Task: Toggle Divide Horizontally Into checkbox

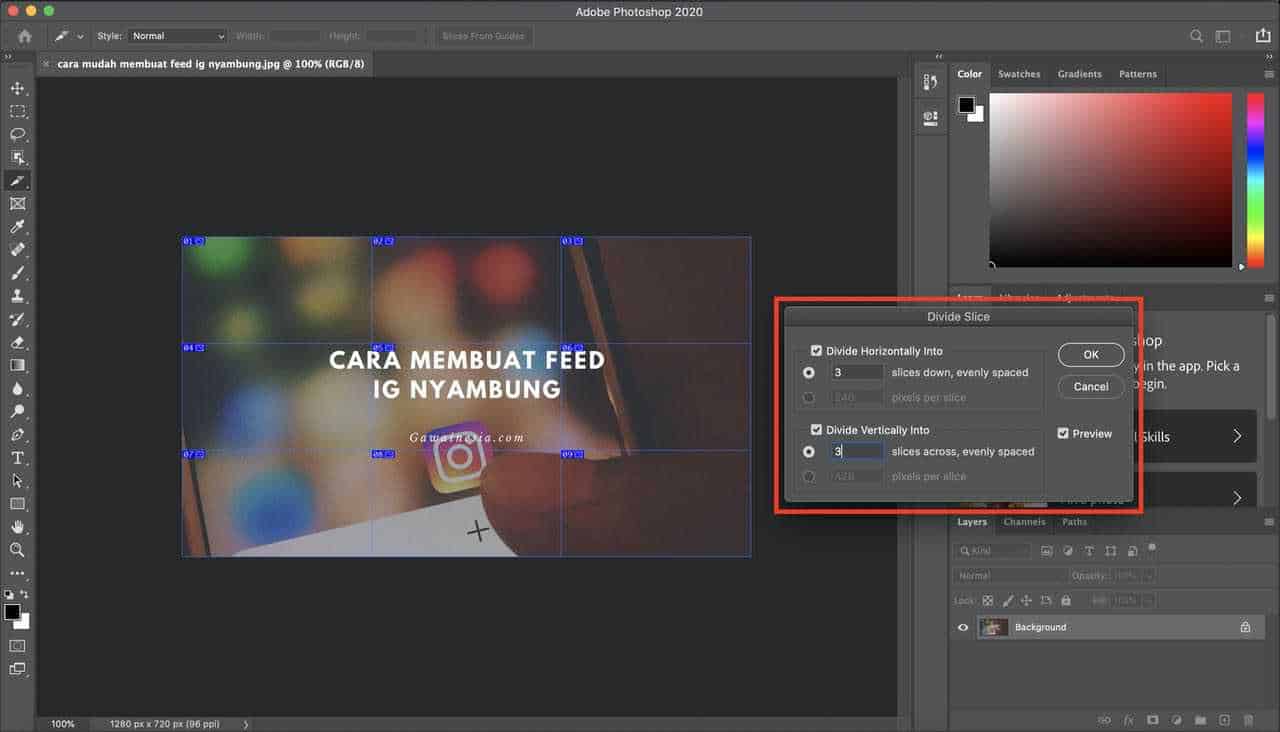Action: [816, 351]
